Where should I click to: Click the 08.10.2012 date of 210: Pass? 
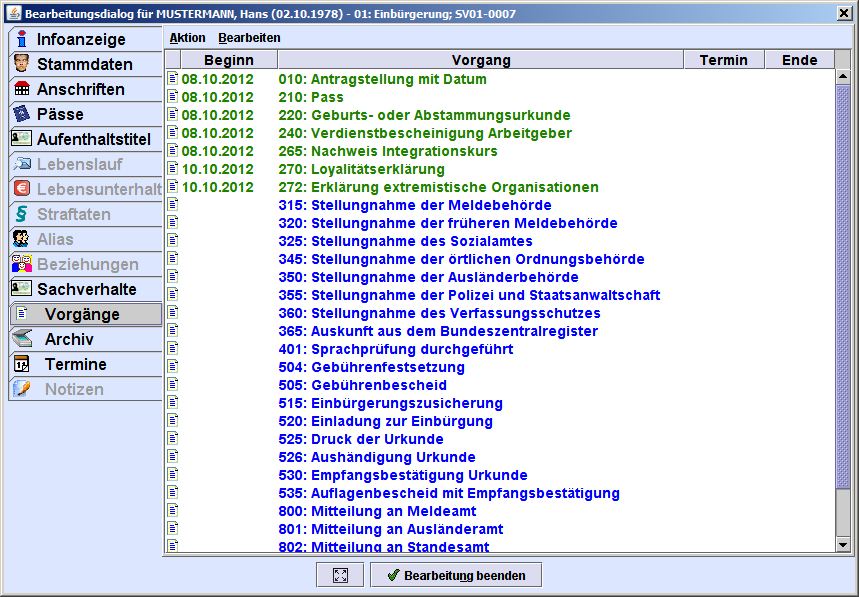pos(217,97)
